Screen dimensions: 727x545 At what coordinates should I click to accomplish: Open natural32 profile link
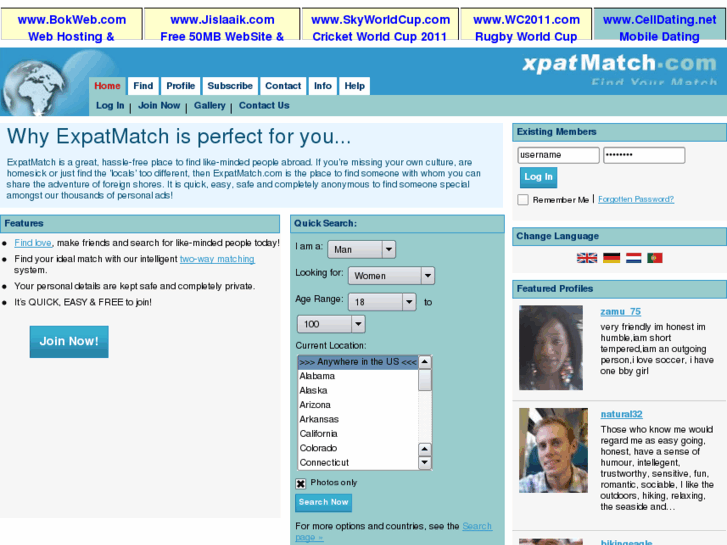(621, 414)
